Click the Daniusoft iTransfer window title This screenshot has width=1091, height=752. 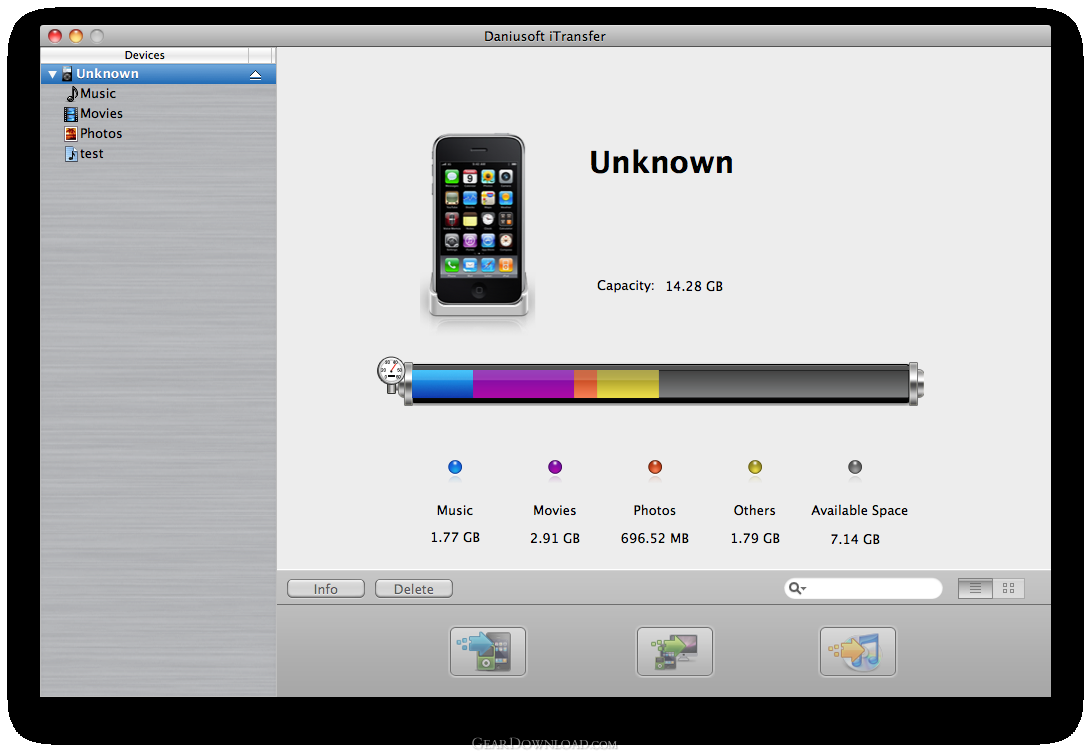[x=545, y=36]
